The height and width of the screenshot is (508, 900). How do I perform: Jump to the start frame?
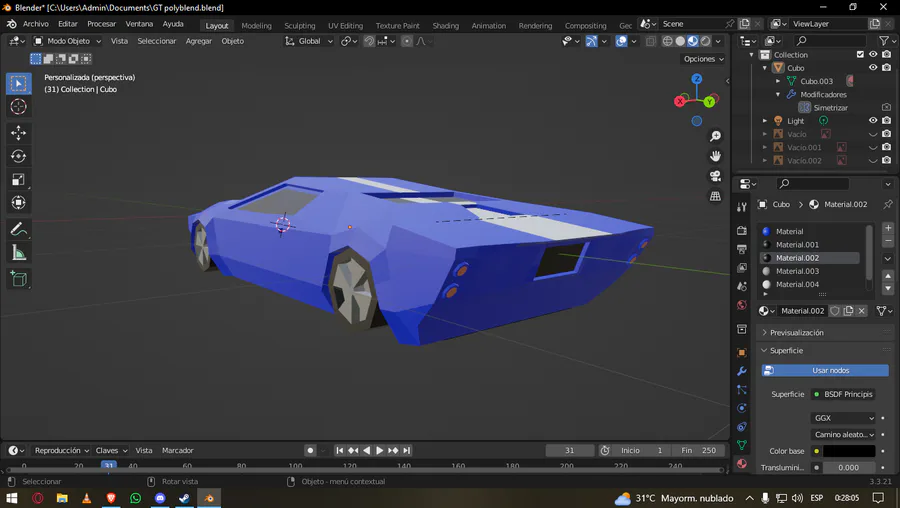click(x=339, y=451)
